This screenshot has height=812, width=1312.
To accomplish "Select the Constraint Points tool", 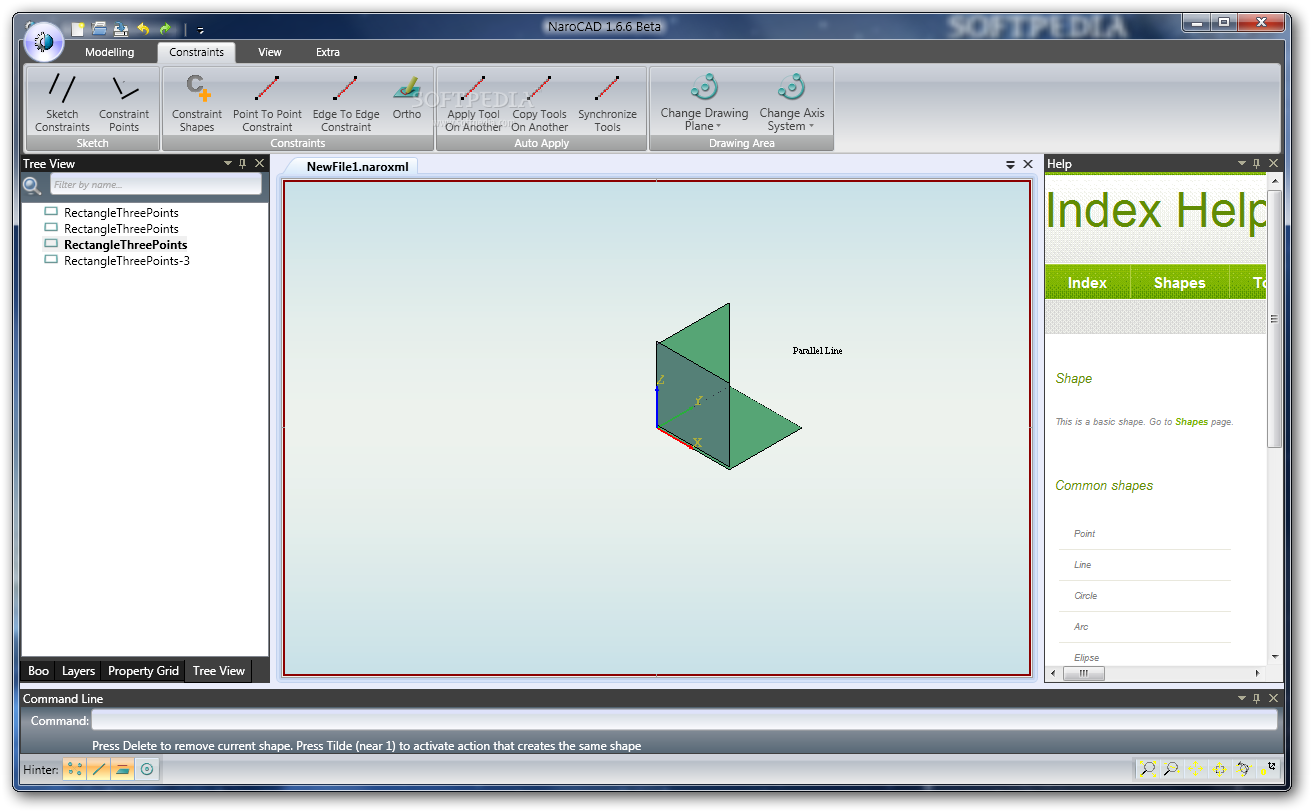I will point(124,103).
